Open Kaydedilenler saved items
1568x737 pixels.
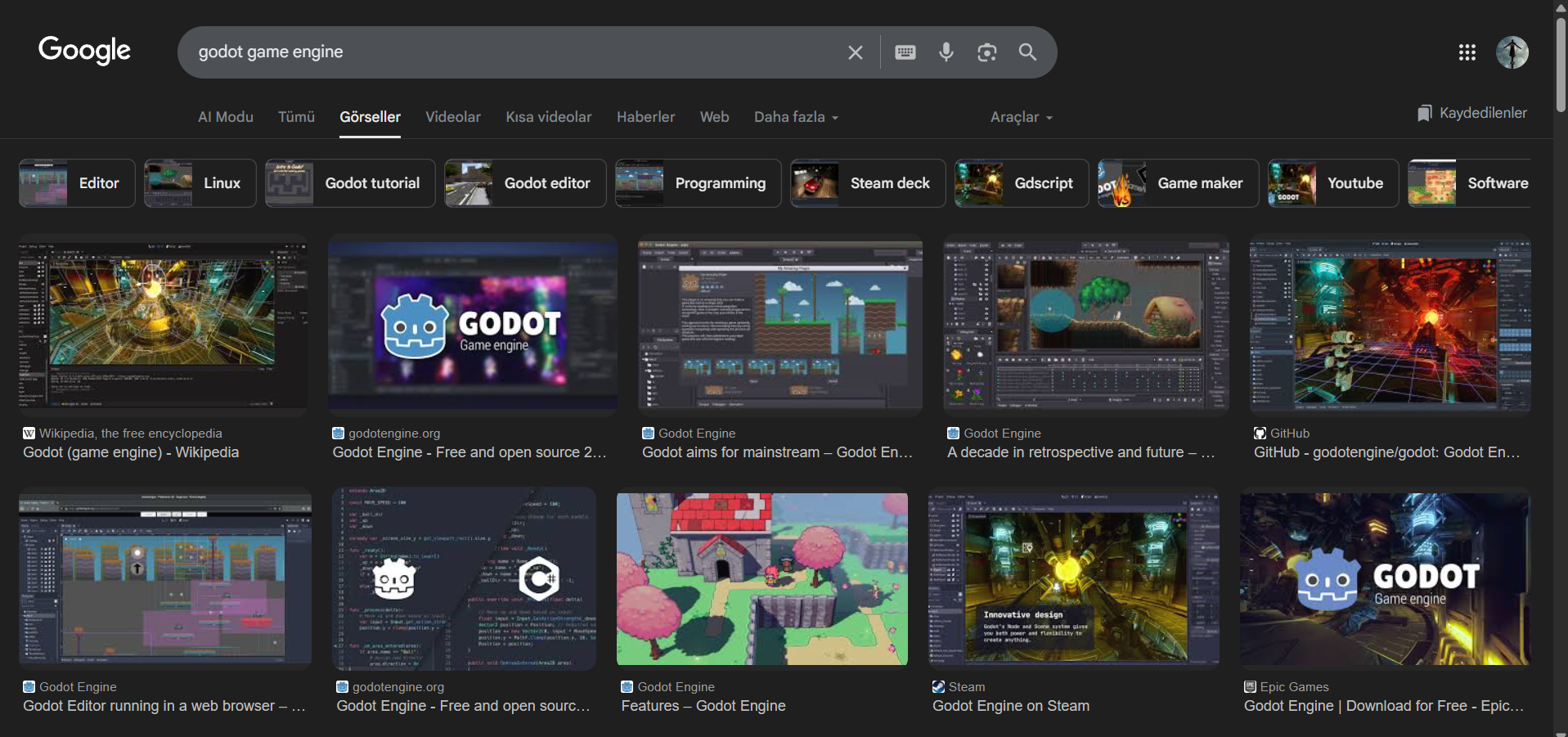point(1472,113)
